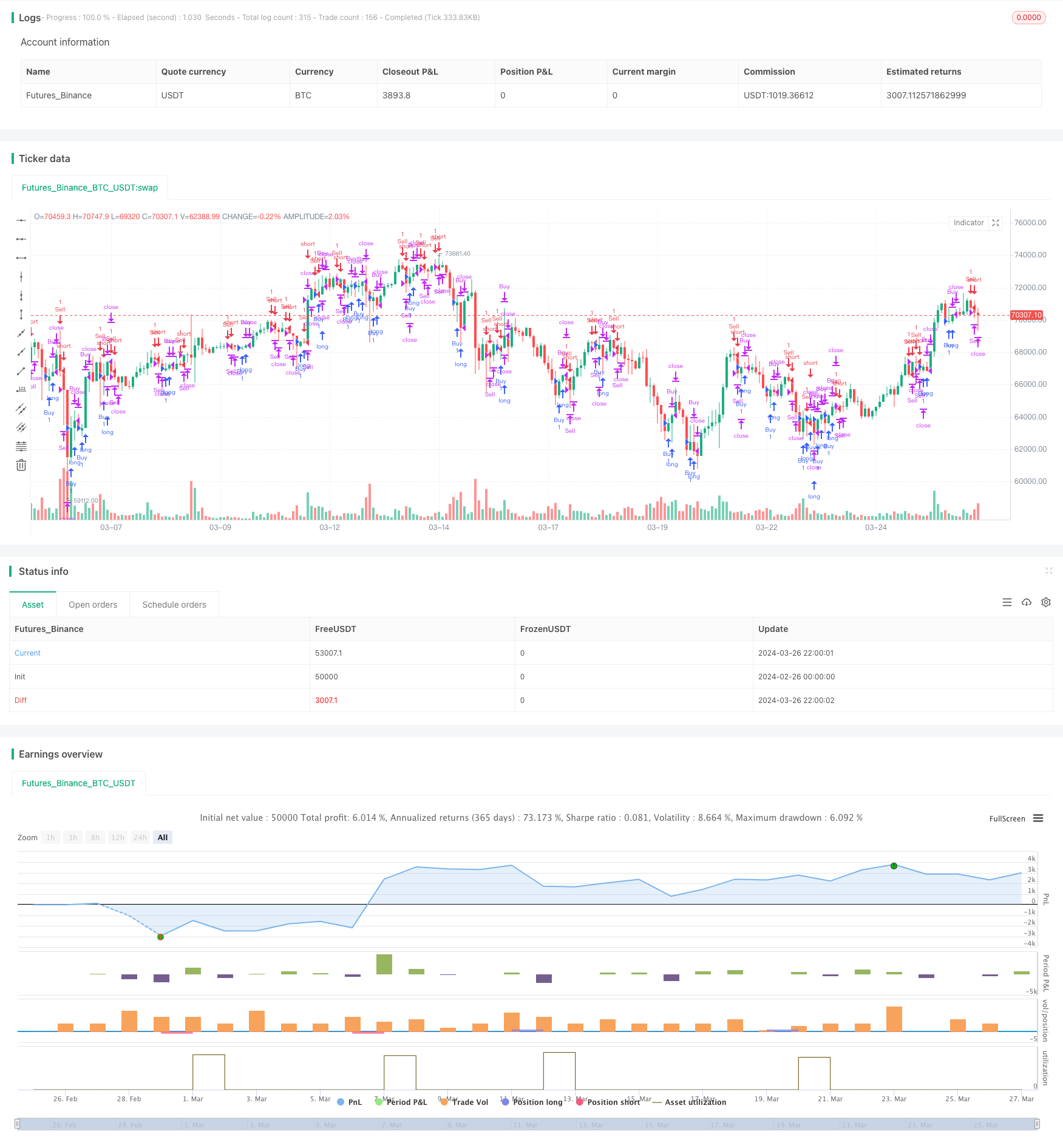Click the left handle of the range navigator
The image size is (1063, 1148).
pos(18,1124)
